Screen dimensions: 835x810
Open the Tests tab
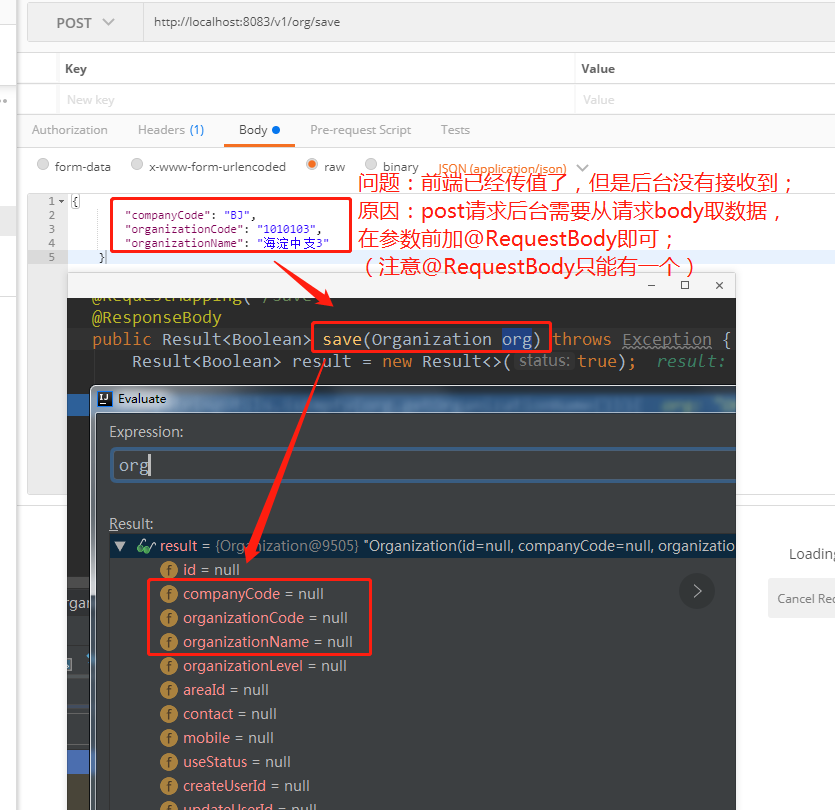tap(455, 130)
